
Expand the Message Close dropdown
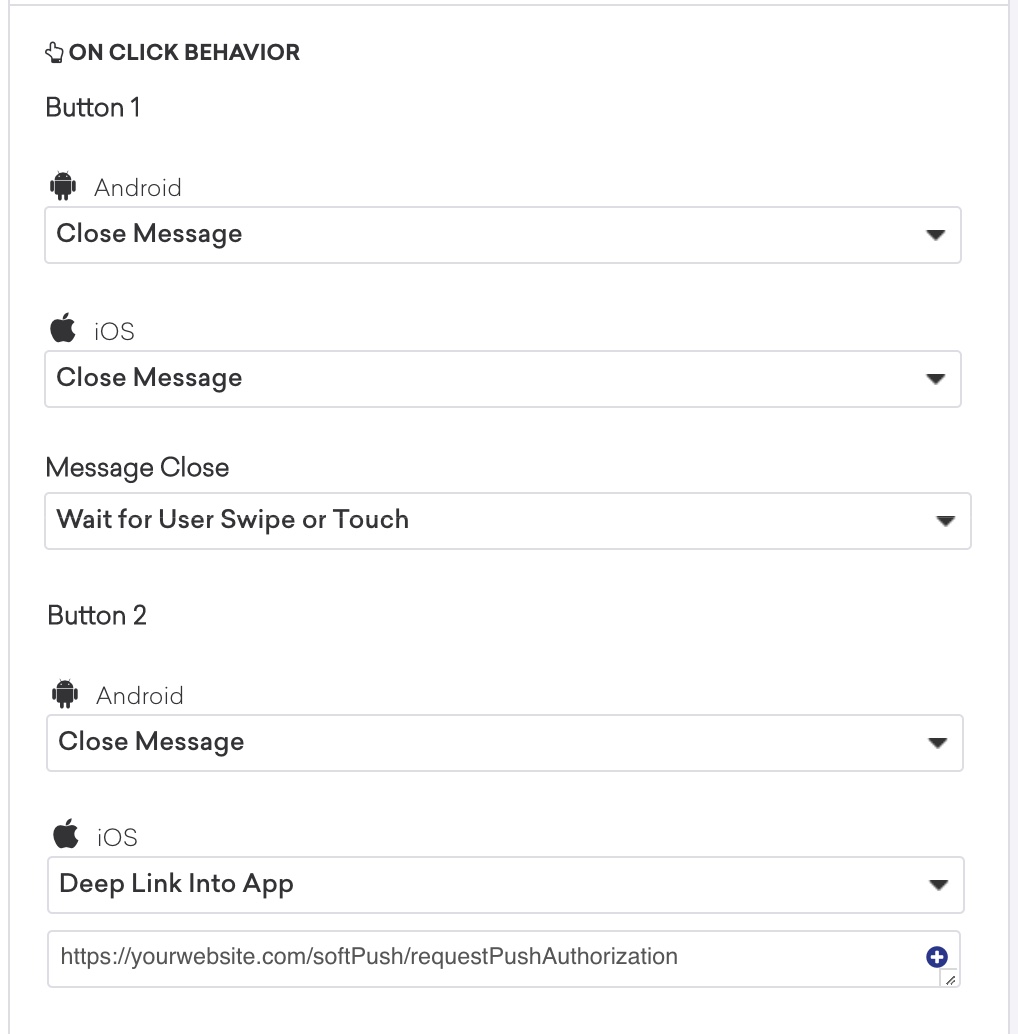[x=508, y=521]
